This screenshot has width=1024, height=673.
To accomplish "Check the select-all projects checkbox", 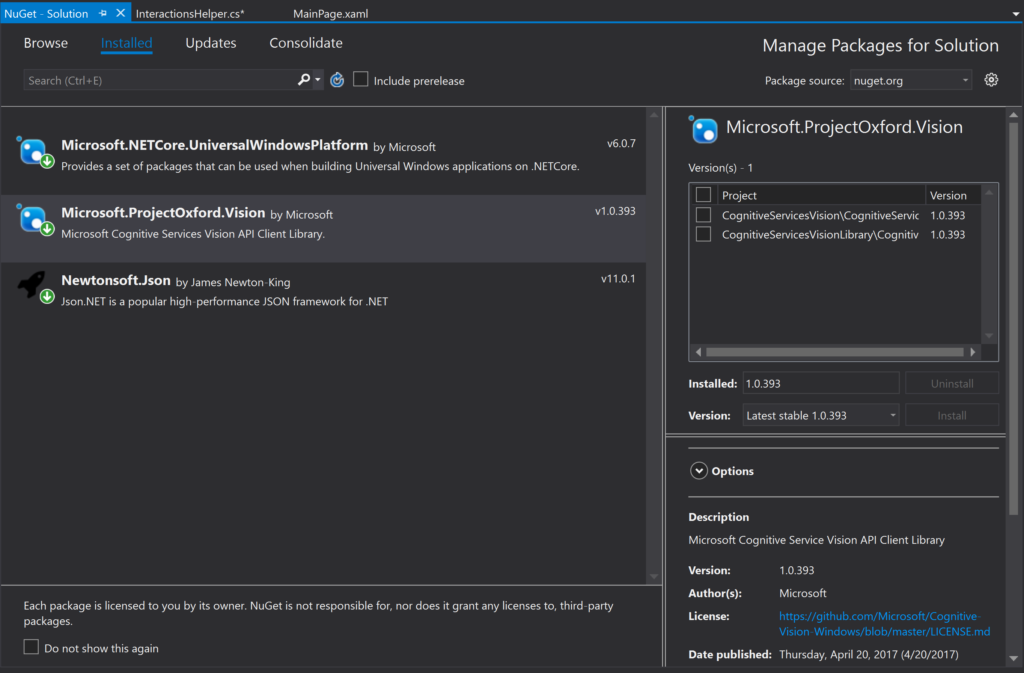I will [703, 195].
